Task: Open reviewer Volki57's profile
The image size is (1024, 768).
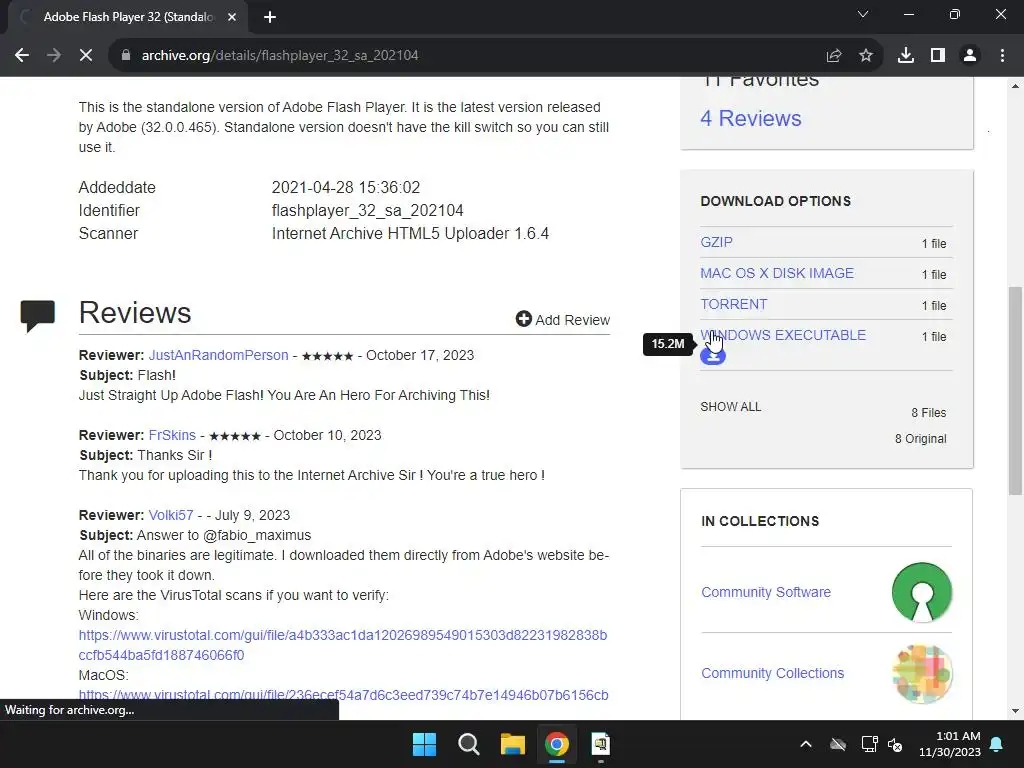Action: 170,515
